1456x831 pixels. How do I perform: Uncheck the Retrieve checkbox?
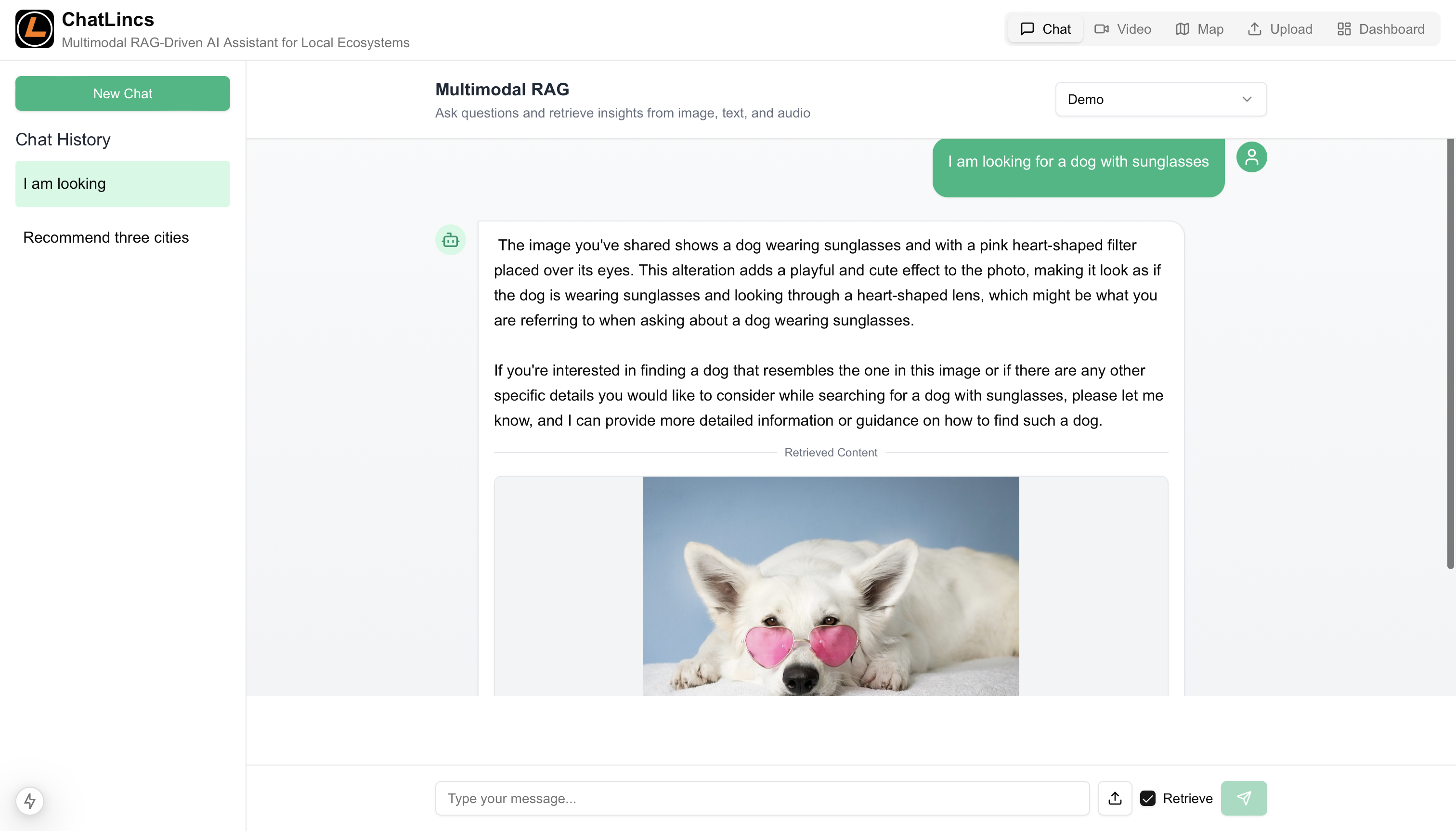[x=1147, y=798]
